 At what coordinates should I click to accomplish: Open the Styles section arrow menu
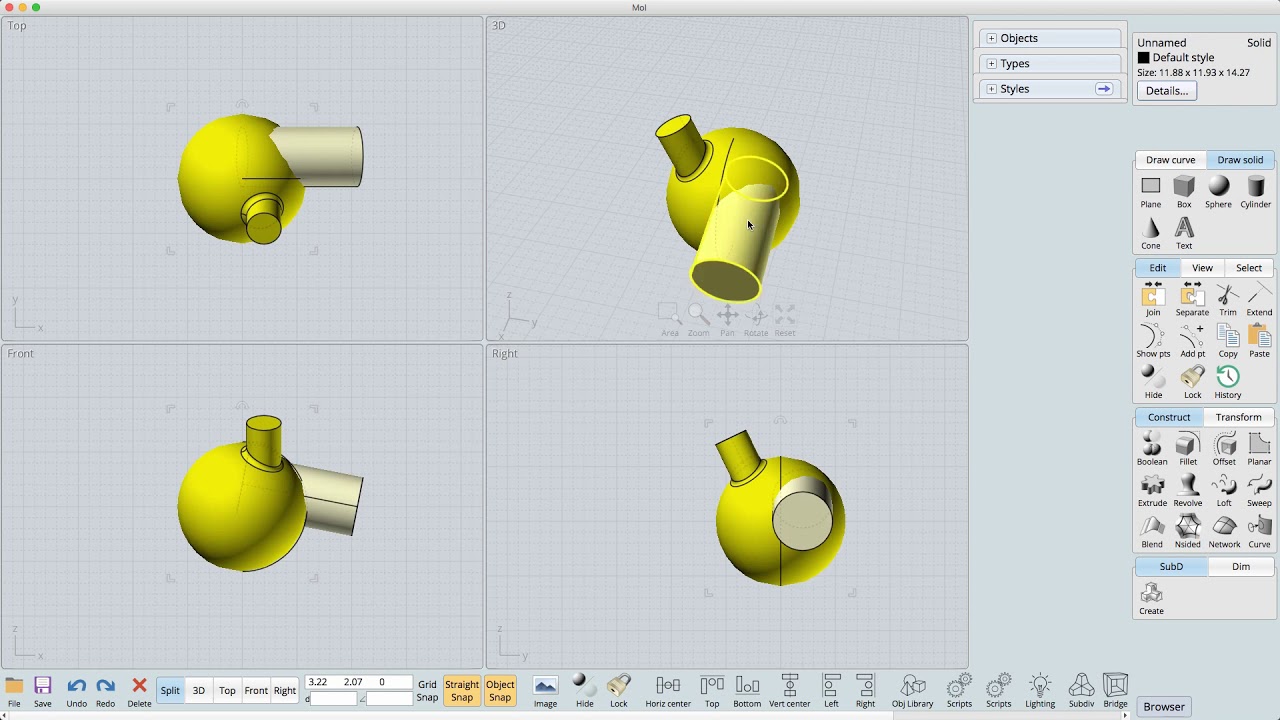[x=1103, y=89]
